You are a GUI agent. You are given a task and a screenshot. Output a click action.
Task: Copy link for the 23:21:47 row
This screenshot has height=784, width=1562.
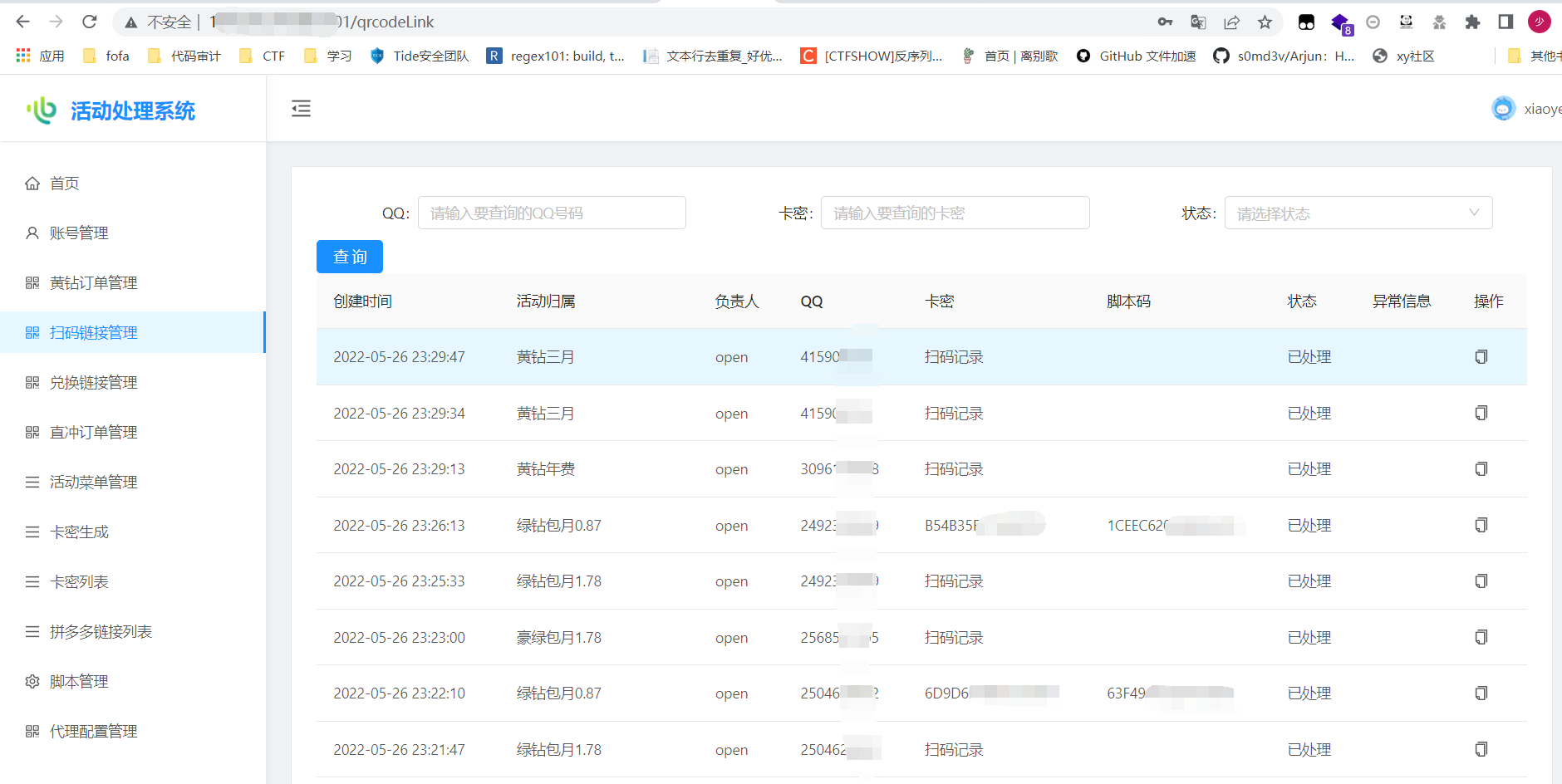pyautogui.click(x=1481, y=749)
